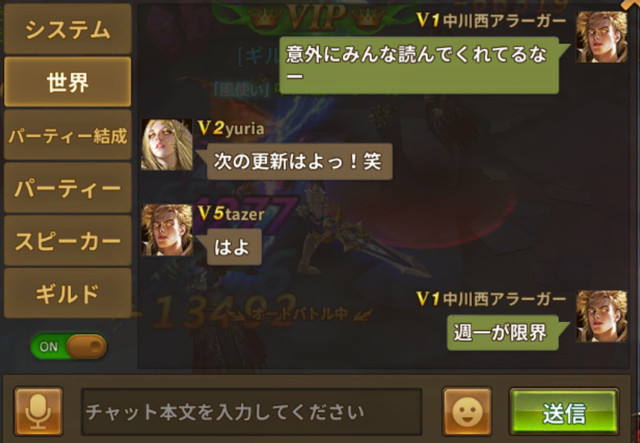Screen dimensions: 640x443
Task: Click the tazer username label
Action: point(244,214)
